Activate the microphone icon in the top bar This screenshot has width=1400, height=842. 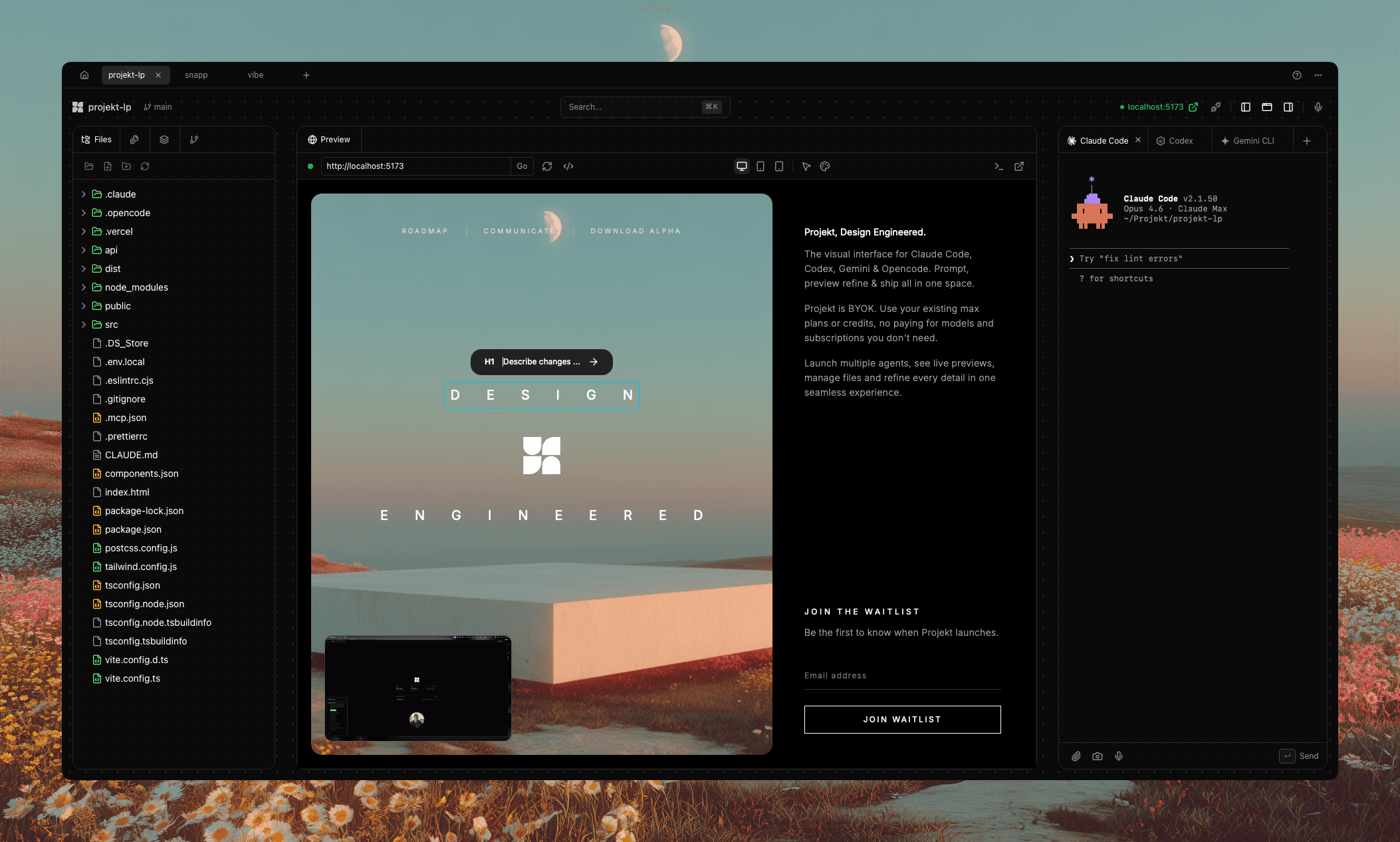pos(1319,106)
